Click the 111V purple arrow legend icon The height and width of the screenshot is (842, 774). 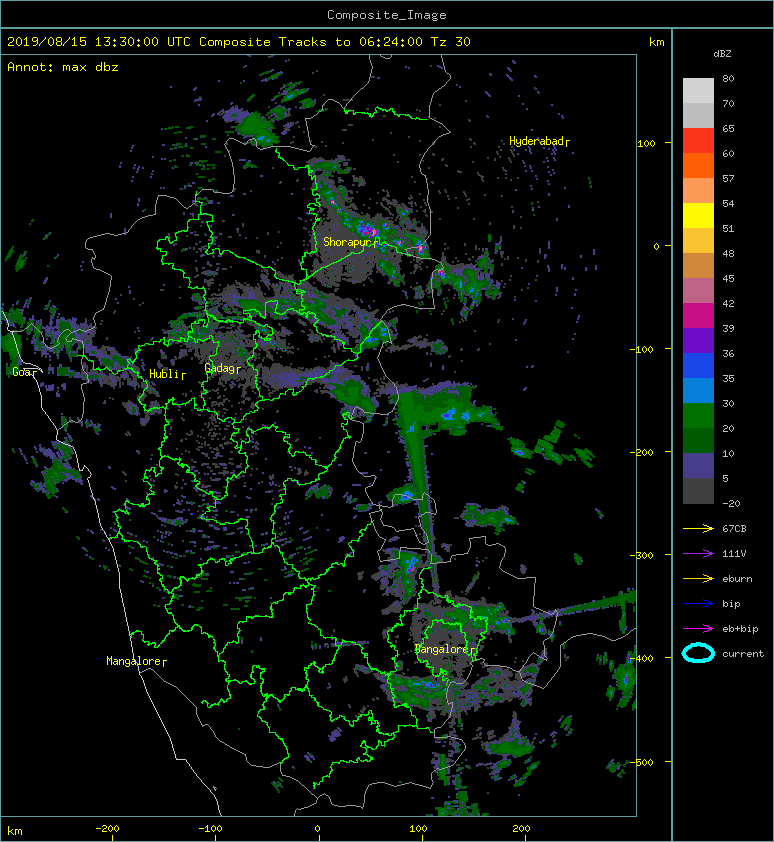[x=698, y=554]
